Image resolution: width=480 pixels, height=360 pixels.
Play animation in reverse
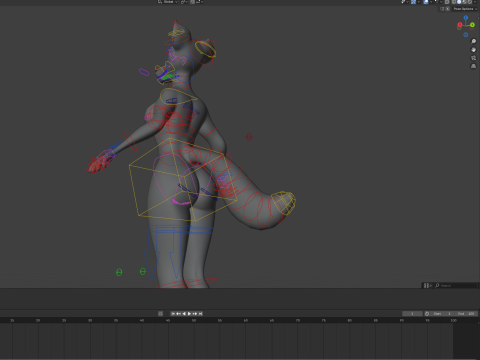click(x=184, y=314)
